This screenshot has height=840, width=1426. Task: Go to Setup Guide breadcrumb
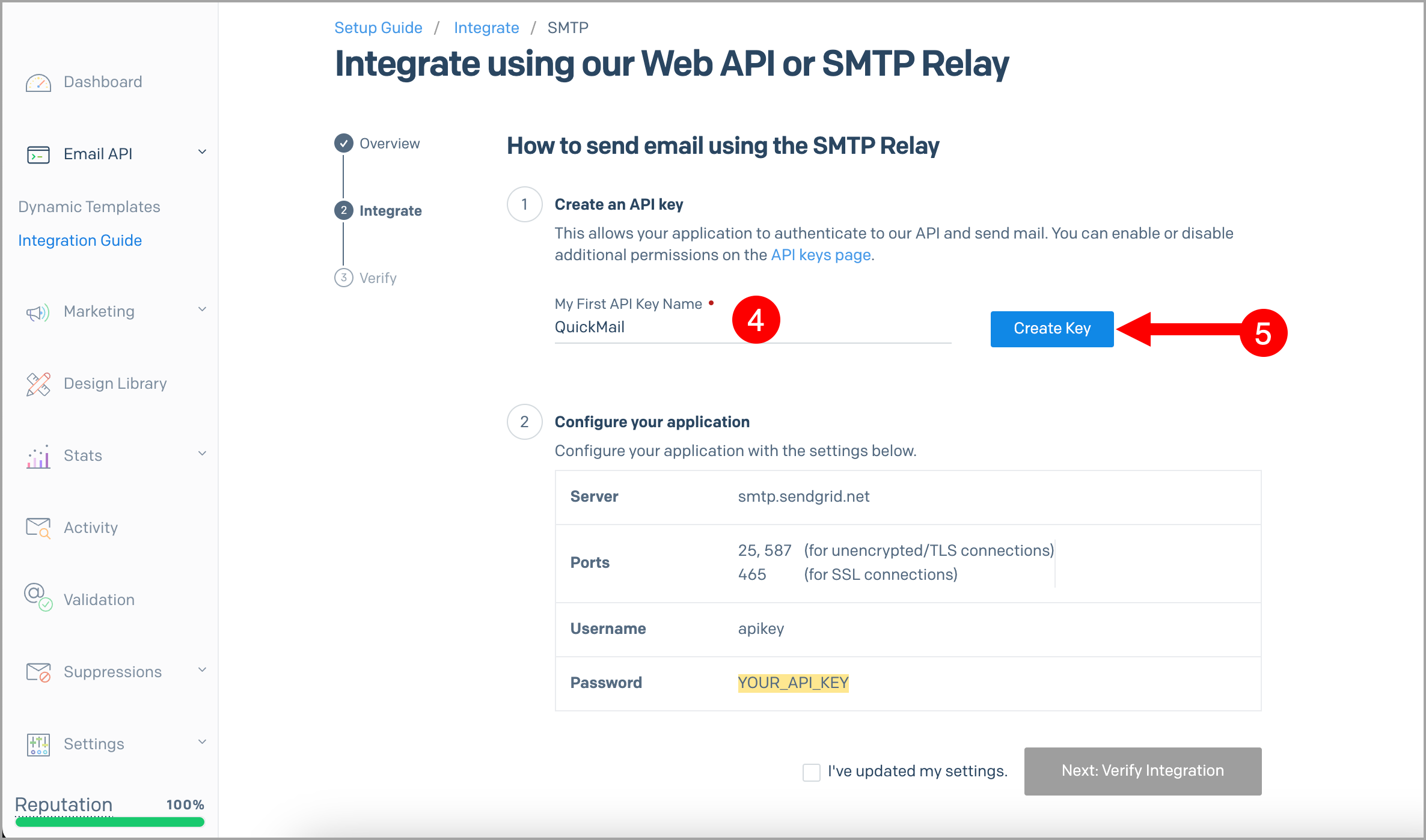[x=378, y=28]
